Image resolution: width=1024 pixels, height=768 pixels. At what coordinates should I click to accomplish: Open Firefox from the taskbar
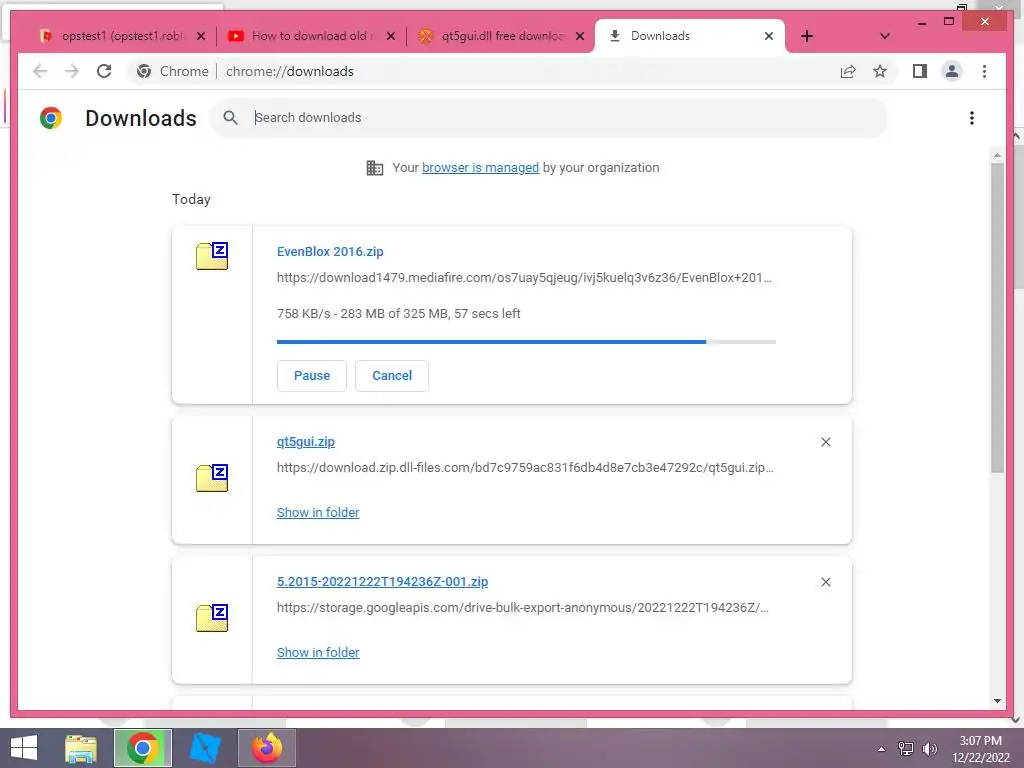(x=266, y=748)
